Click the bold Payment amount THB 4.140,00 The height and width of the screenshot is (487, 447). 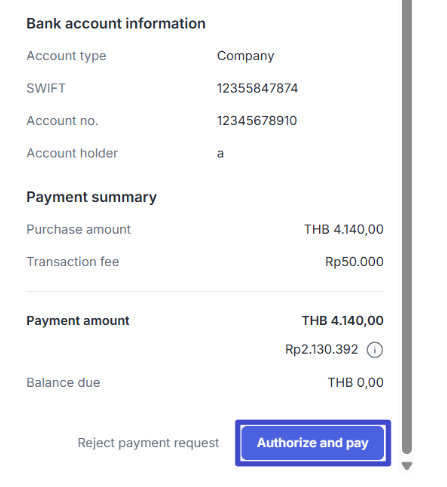[x=343, y=321]
